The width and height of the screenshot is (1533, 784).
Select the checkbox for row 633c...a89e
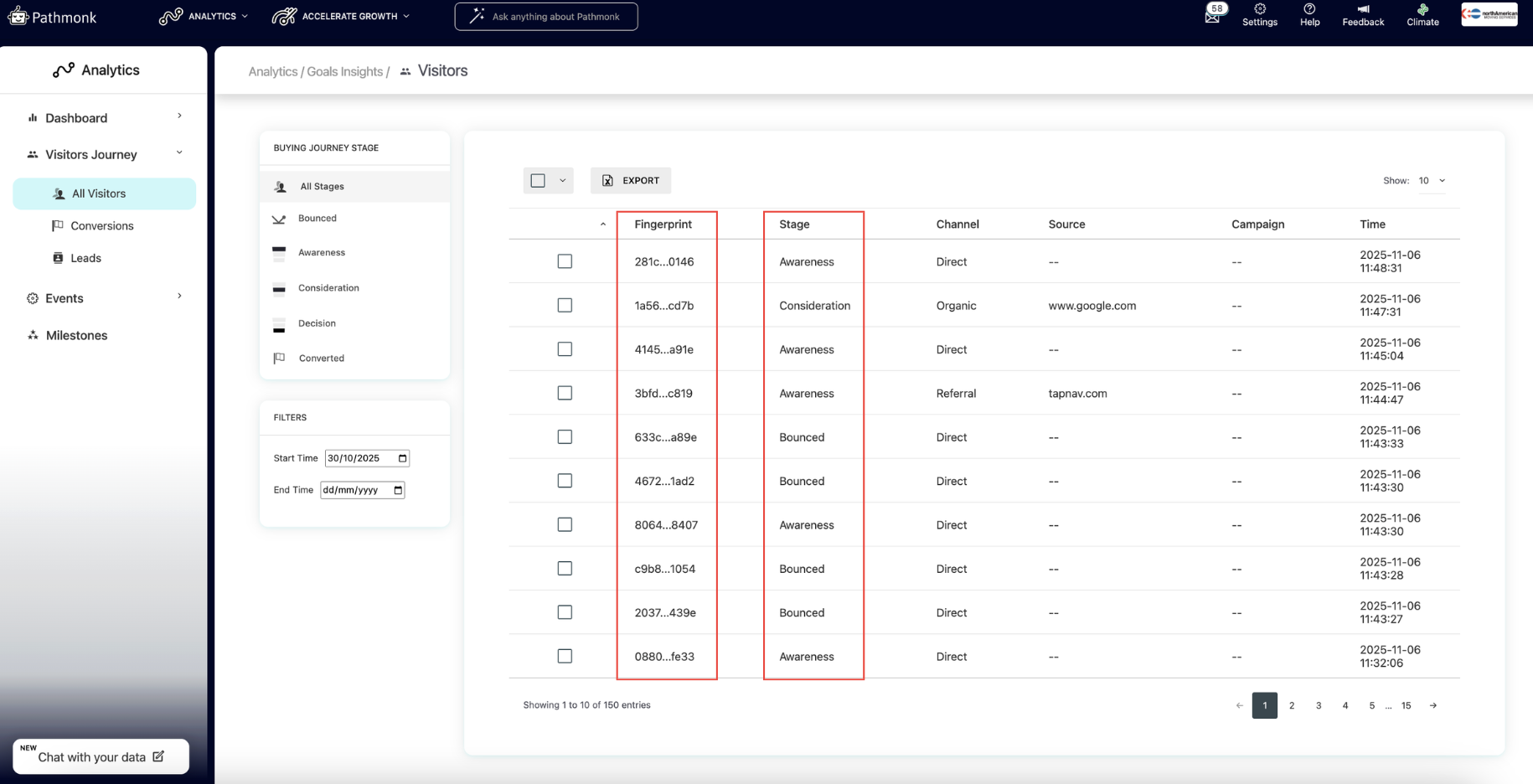(x=565, y=437)
